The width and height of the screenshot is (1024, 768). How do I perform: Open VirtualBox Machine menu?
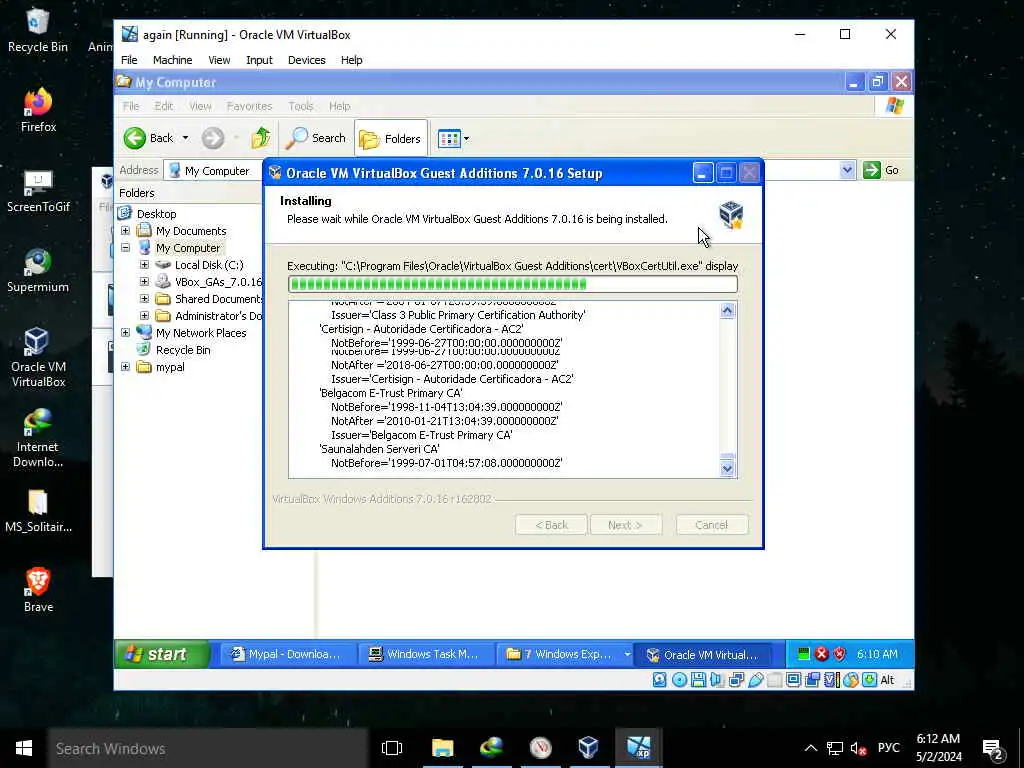coord(172,60)
